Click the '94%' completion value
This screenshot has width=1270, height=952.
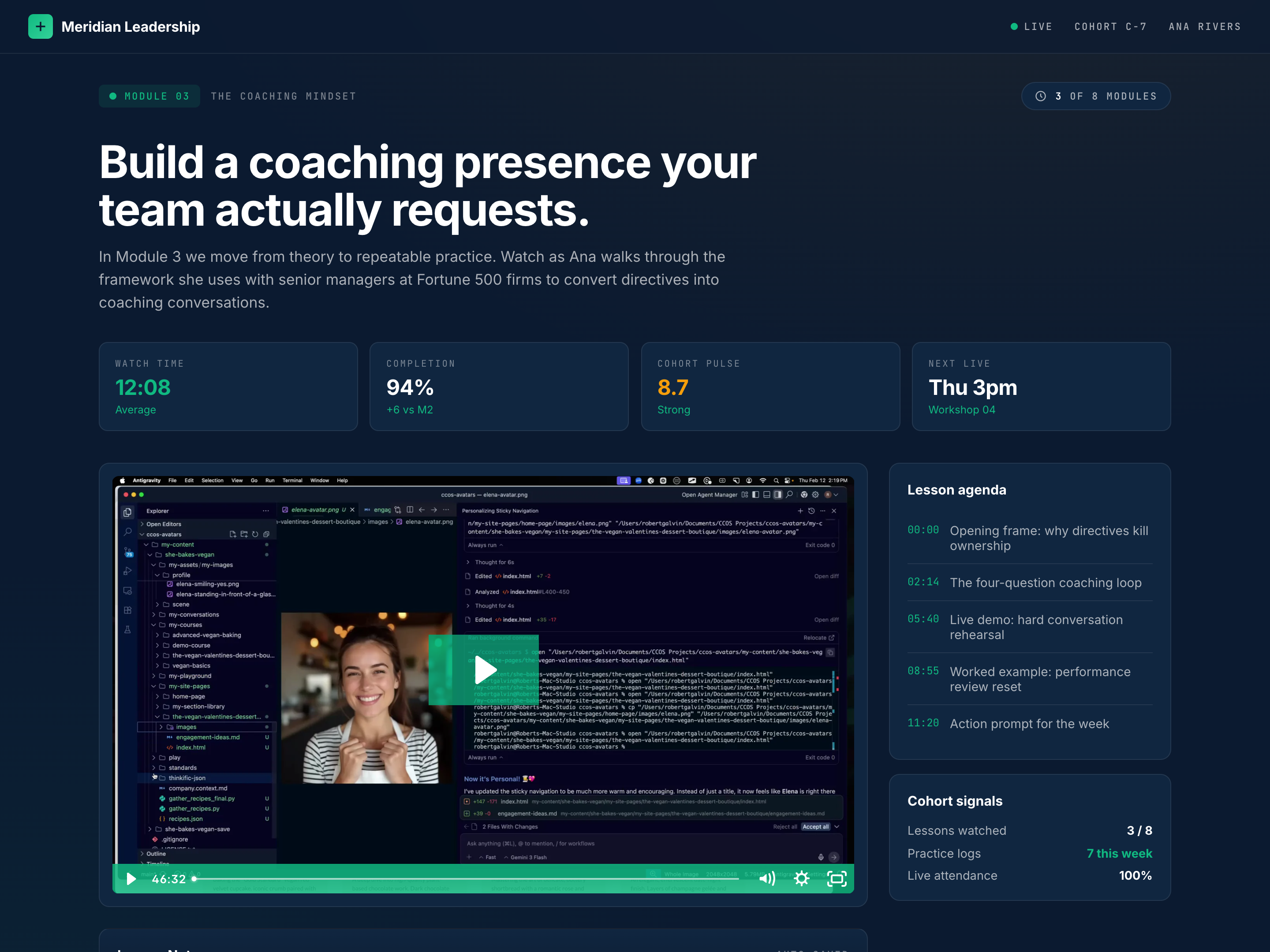[x=410, y=387]
